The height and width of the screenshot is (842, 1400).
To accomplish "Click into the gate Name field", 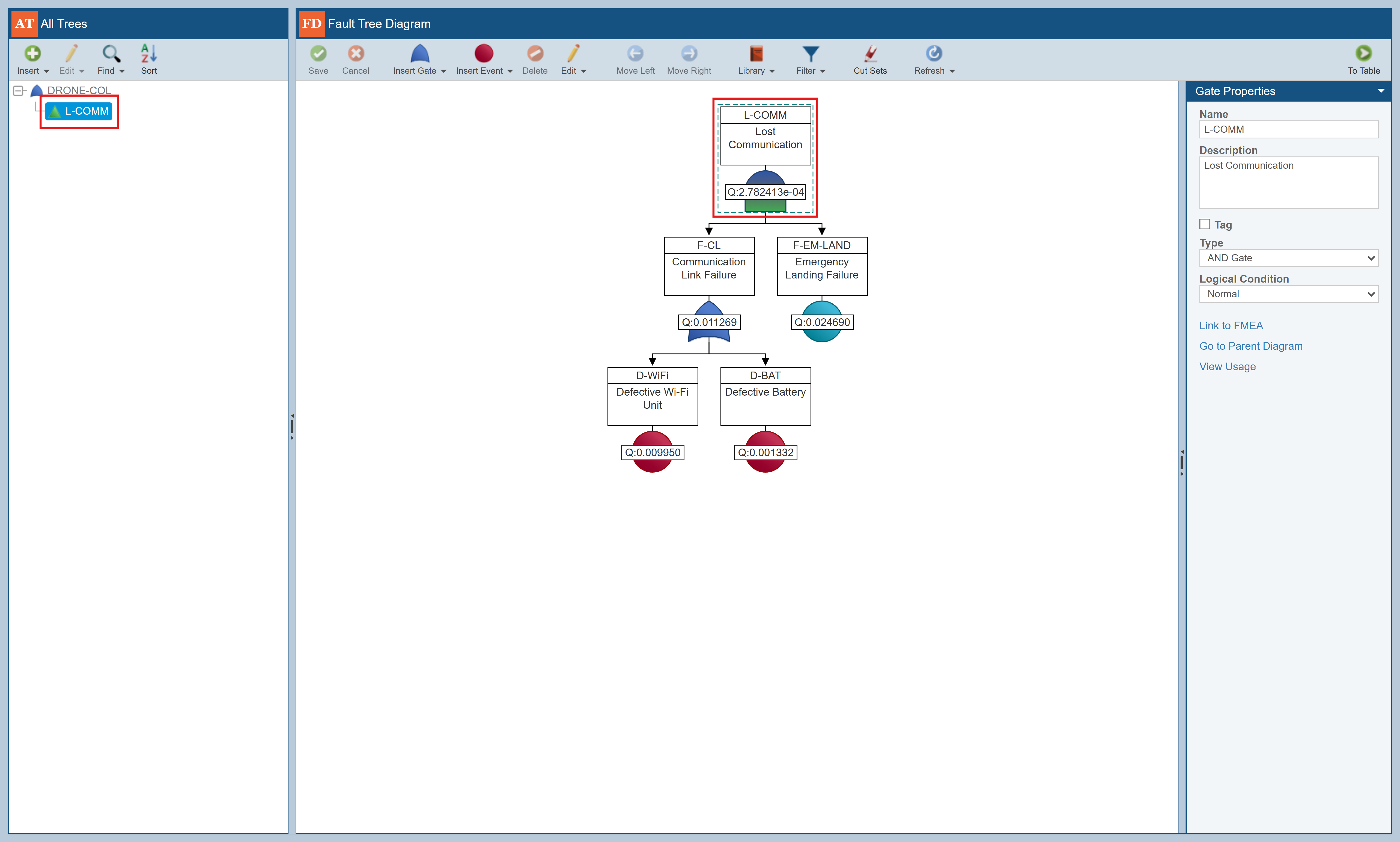I will point(1288,129).
